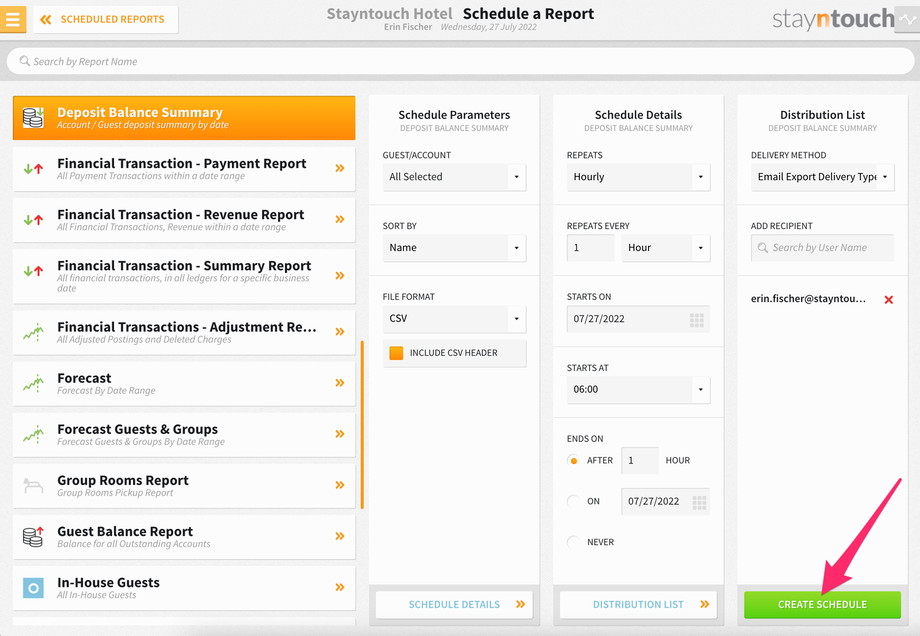
Task: Open the In-House Guests report
Action: [x=184, y=587]
